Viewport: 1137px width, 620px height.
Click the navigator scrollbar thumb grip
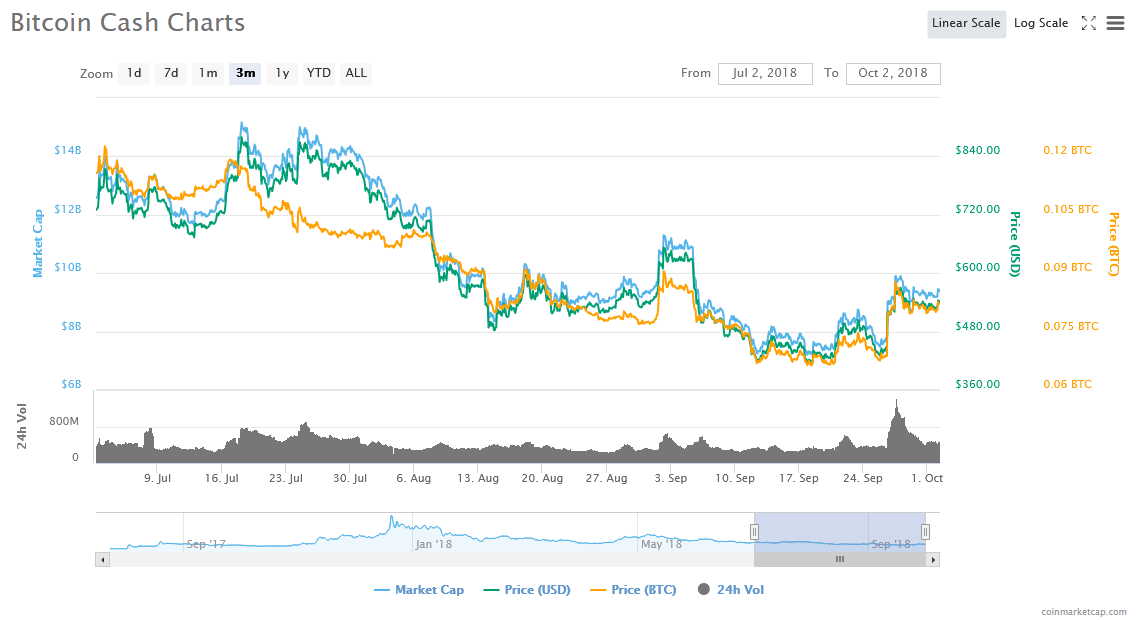[840, 559]
